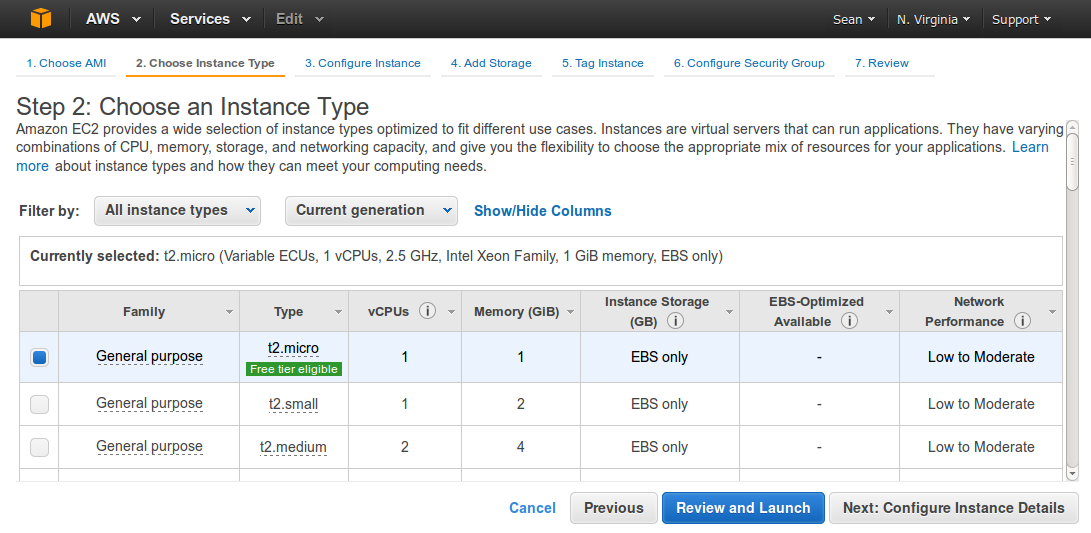Image resolution: width=1091 pixels, height=533 pixels.
Task: Go to the 4. Add Storage step tab
Action: (491, 63)
